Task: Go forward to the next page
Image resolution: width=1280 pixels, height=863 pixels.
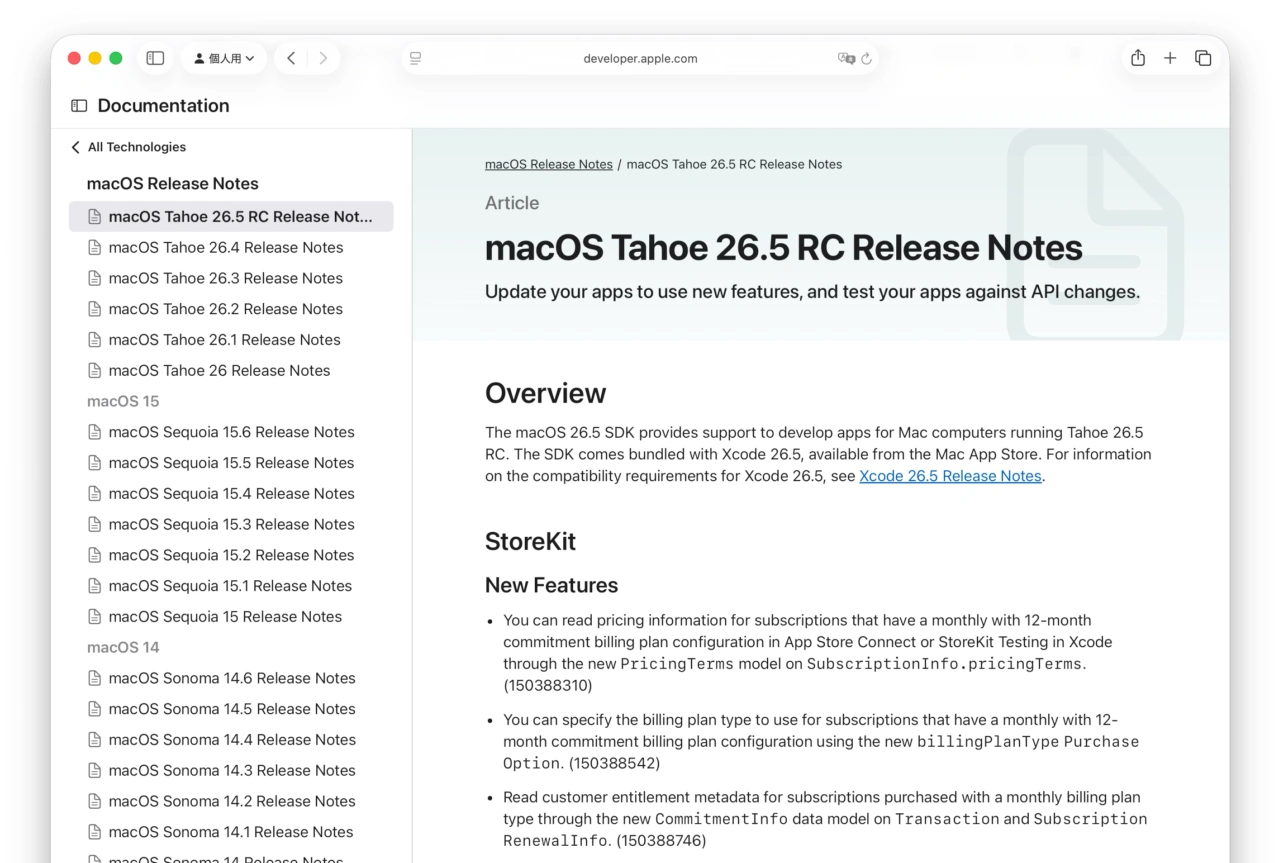Action: click(323, 58)
